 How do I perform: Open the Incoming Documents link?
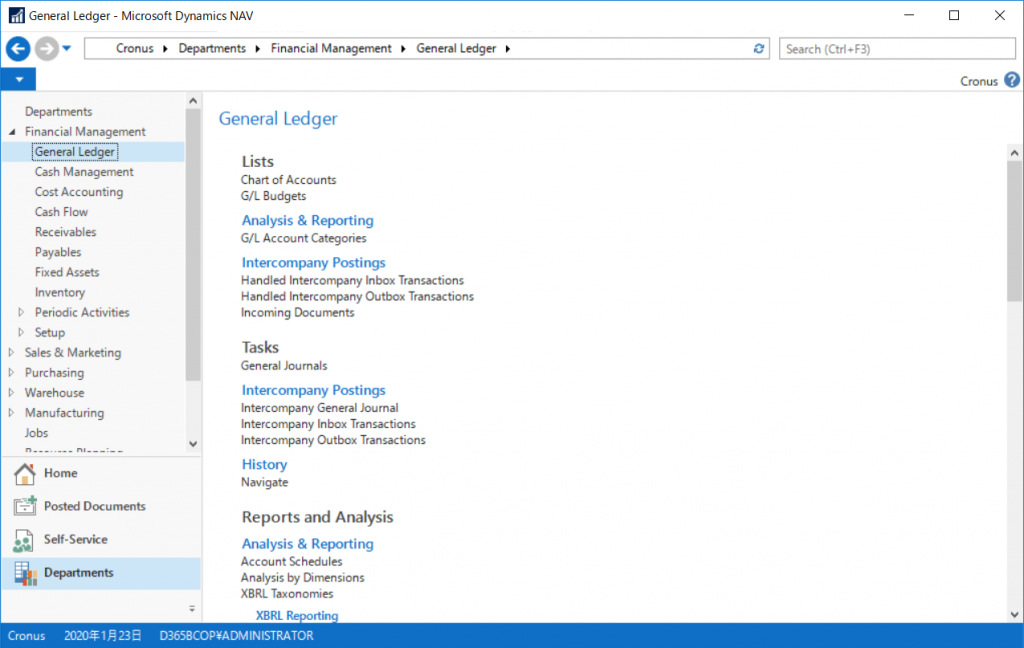[298, 313]
